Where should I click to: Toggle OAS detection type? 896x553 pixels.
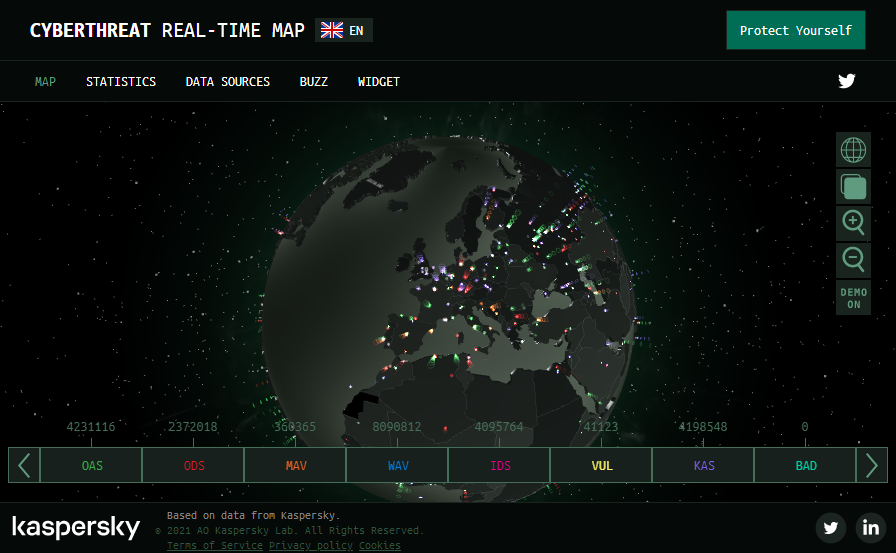click(91, 466)
